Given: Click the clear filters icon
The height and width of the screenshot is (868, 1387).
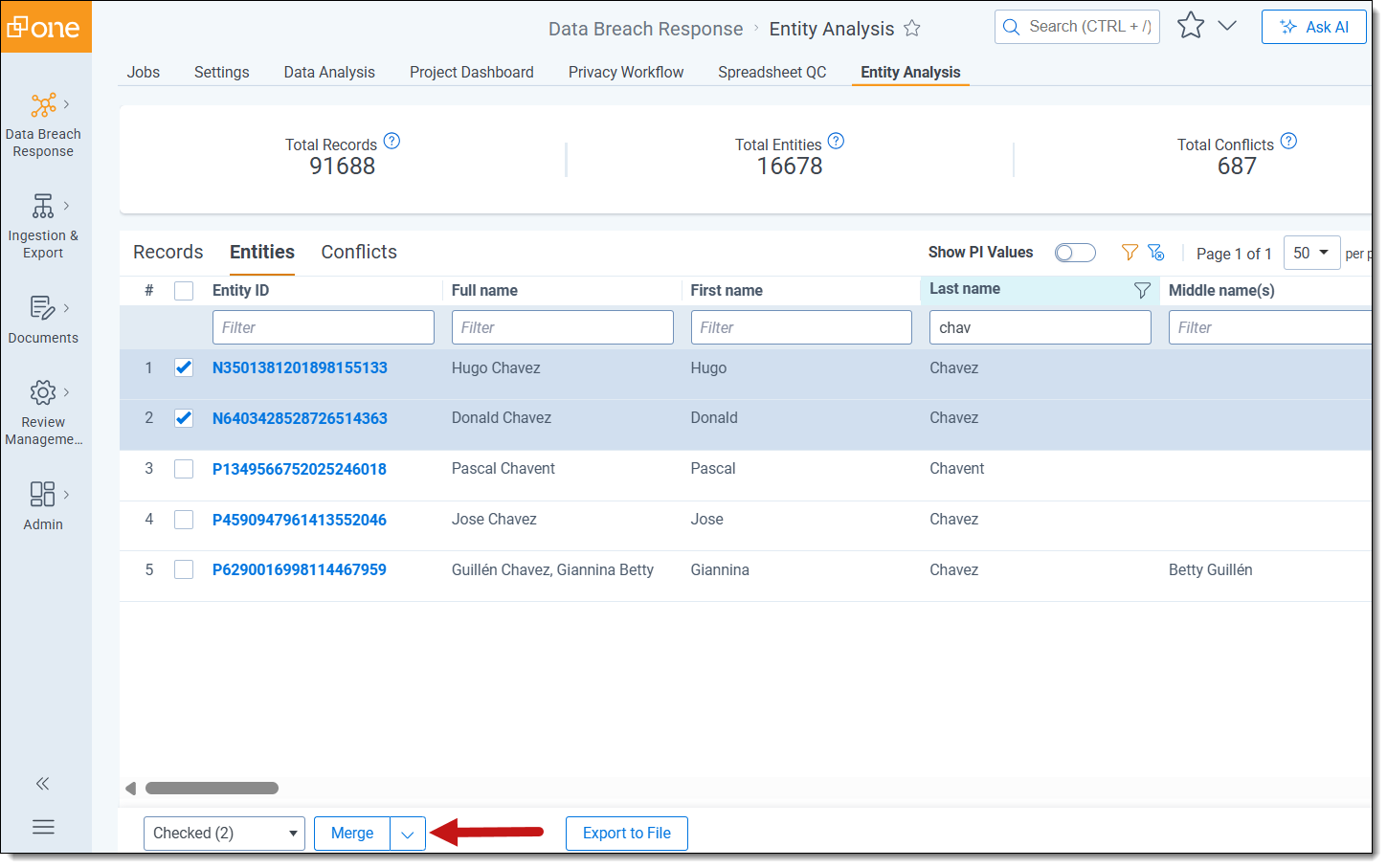Looking at the screenshot, I should [x=1156, y=253].
